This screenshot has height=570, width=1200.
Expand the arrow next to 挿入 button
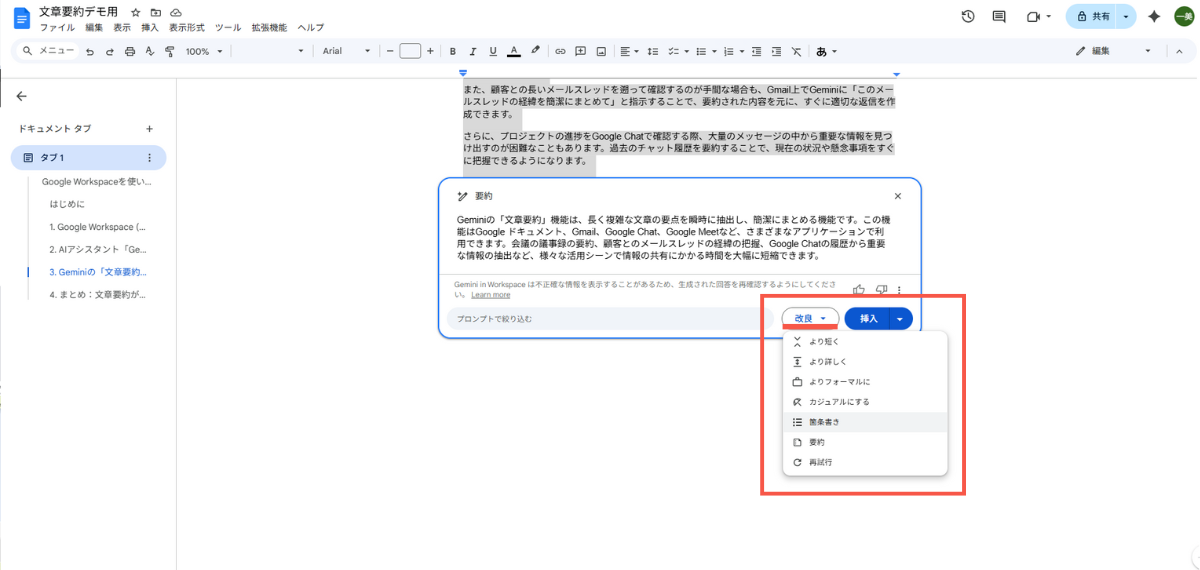coord(900,319)
